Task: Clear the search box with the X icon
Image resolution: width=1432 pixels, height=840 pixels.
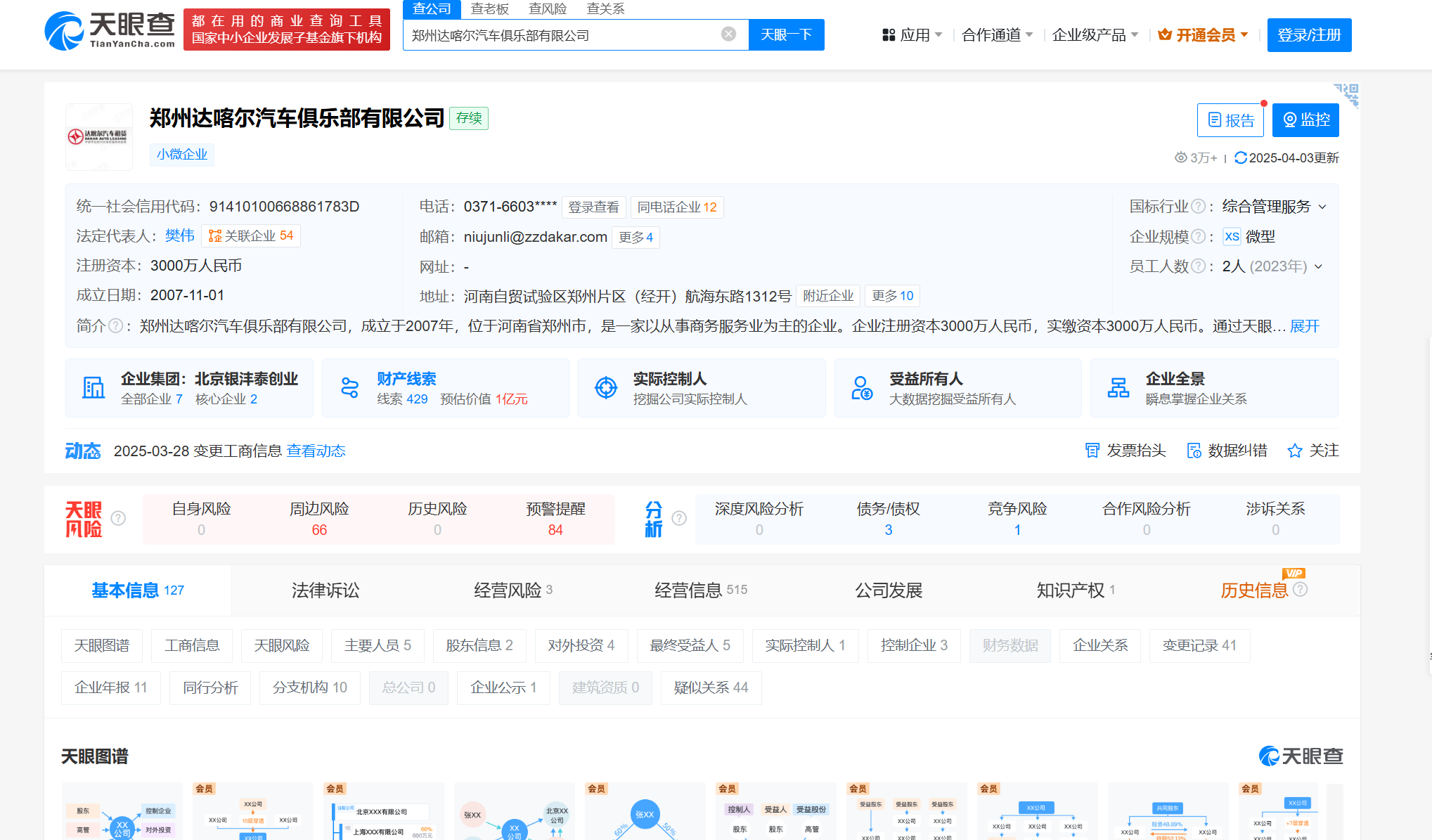Action: (x=728, y=34)
